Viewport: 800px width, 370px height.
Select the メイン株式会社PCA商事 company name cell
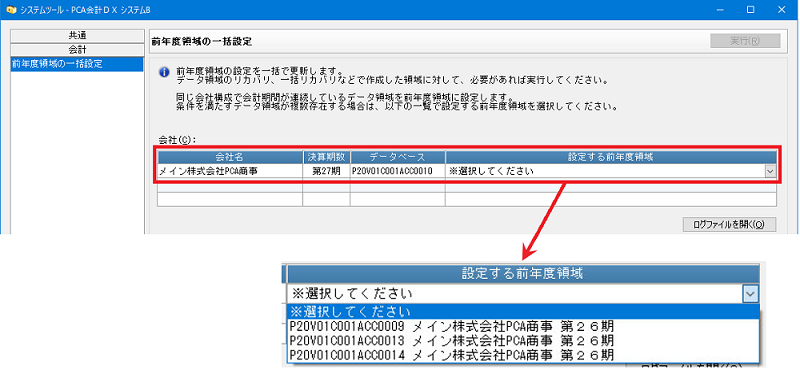click(230, 171)
